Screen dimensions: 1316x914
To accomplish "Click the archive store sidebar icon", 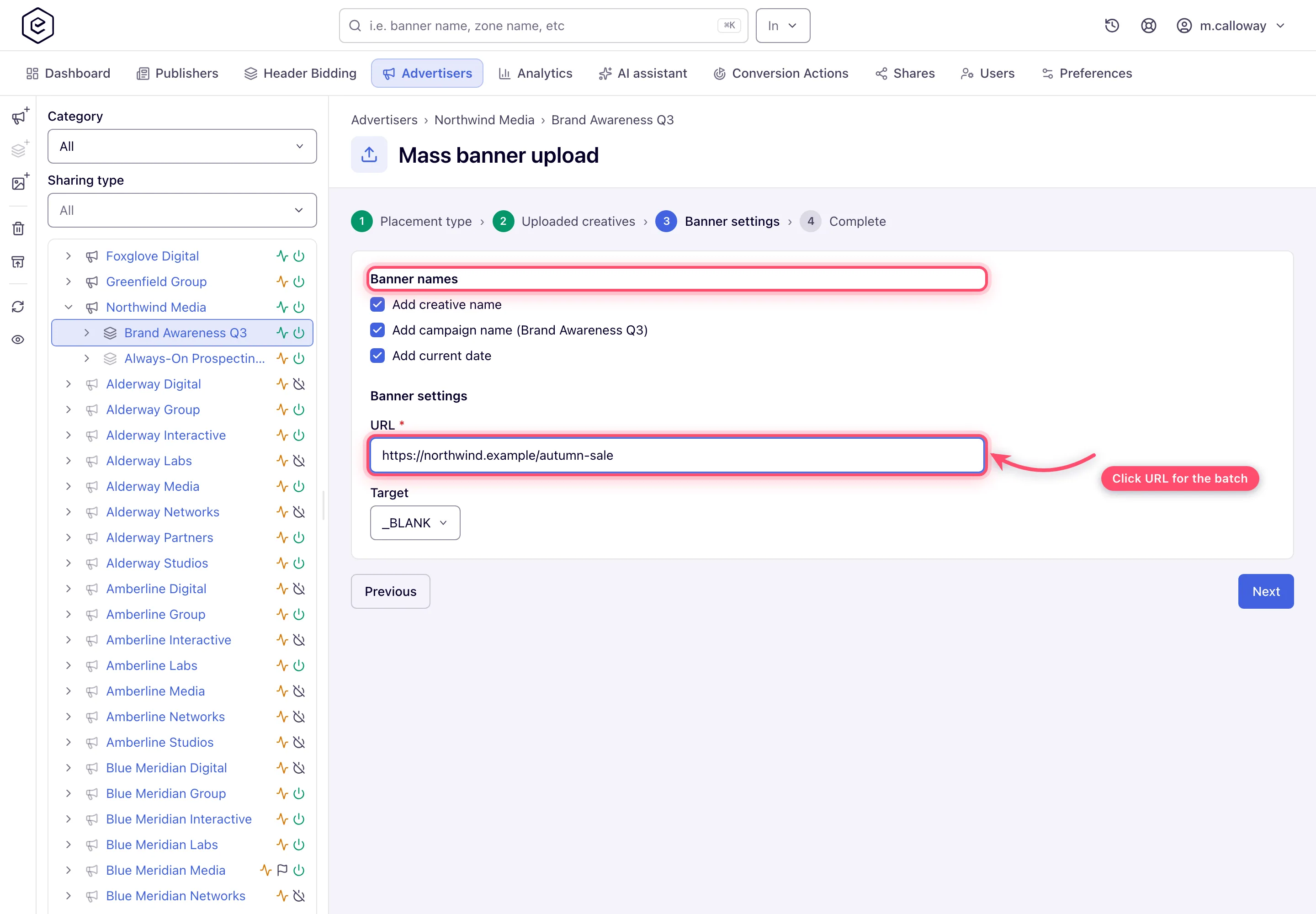I will pyautogui.click(x=18, y=262).
